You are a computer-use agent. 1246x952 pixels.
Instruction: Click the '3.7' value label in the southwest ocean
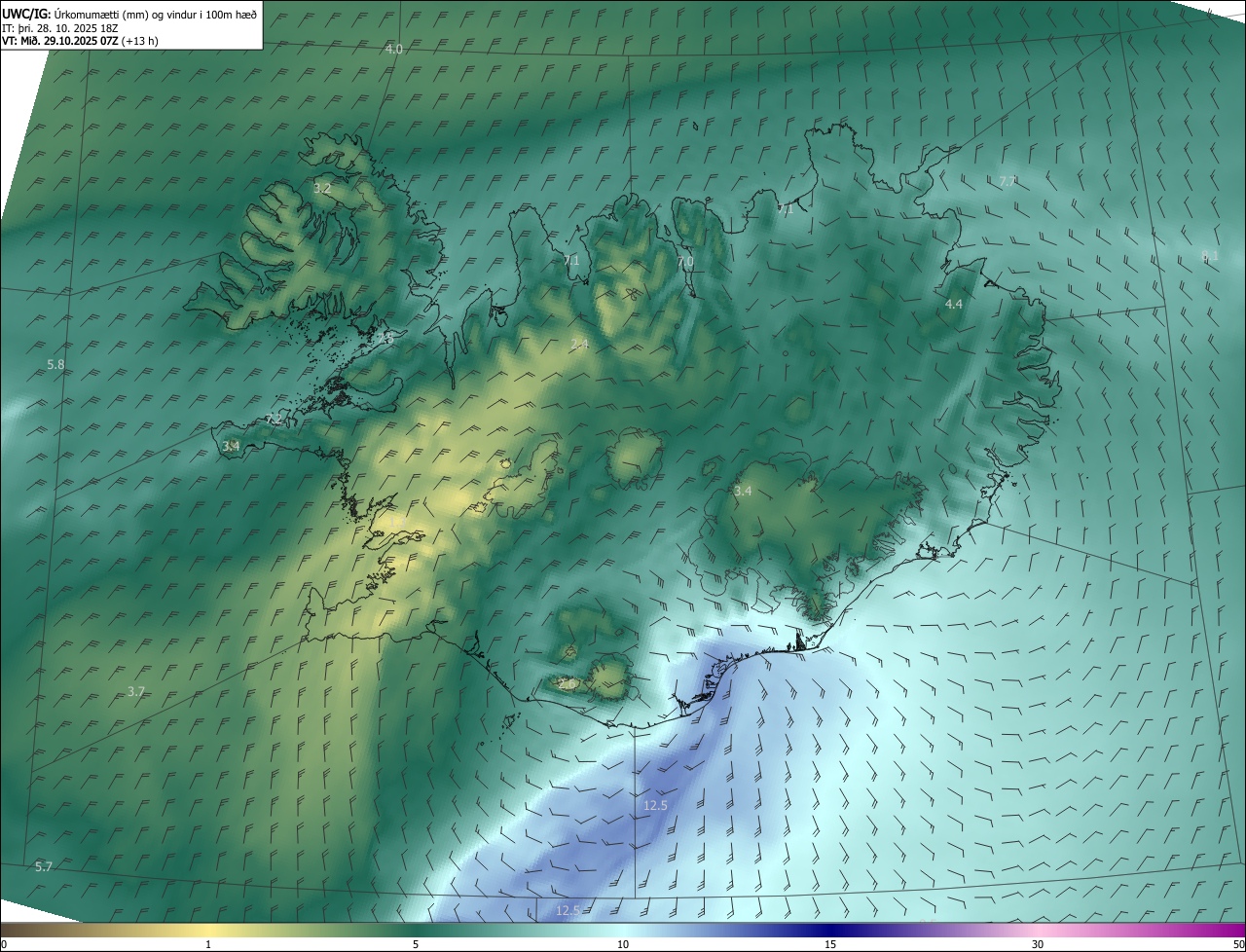pyautogui.click(x=136, y=692)
